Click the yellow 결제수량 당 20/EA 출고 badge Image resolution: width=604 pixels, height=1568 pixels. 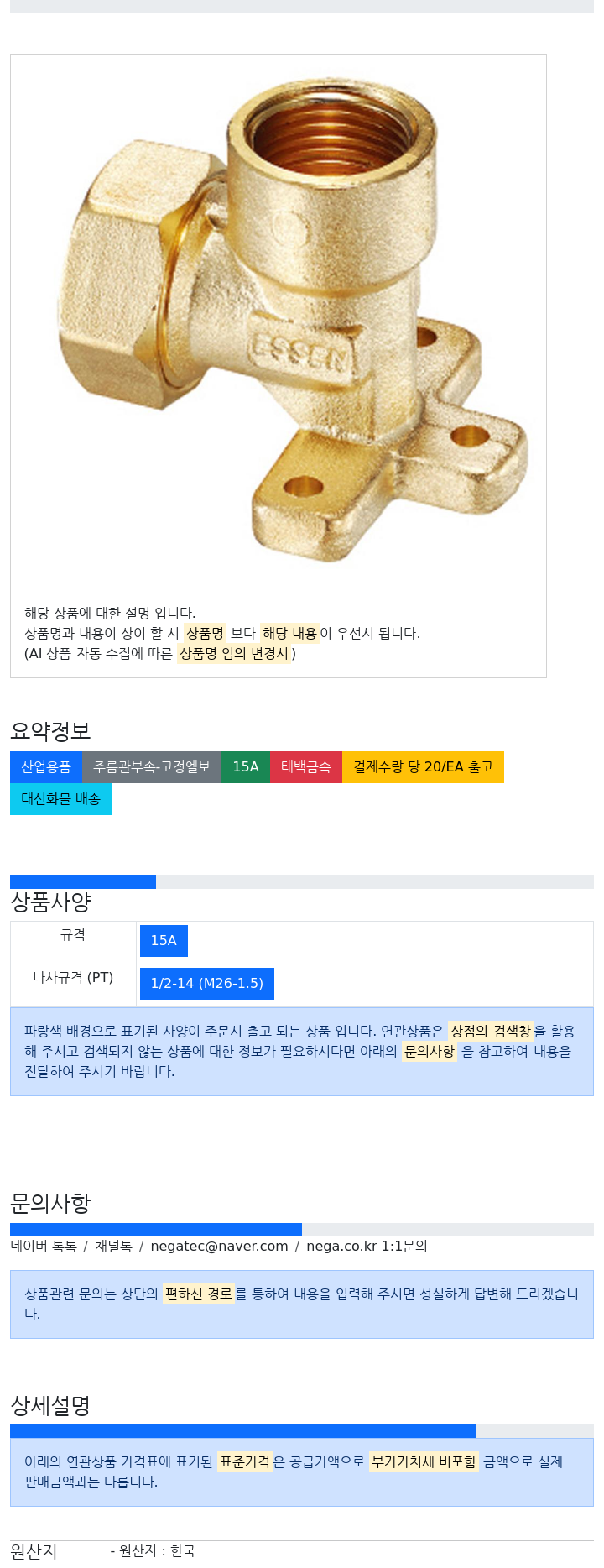tap(423, 767)
